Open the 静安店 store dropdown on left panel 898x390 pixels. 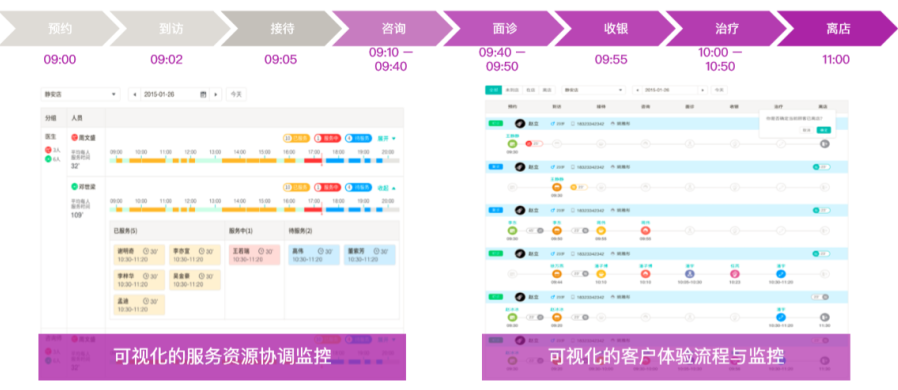pyautogui.click(x=80, y=94)
